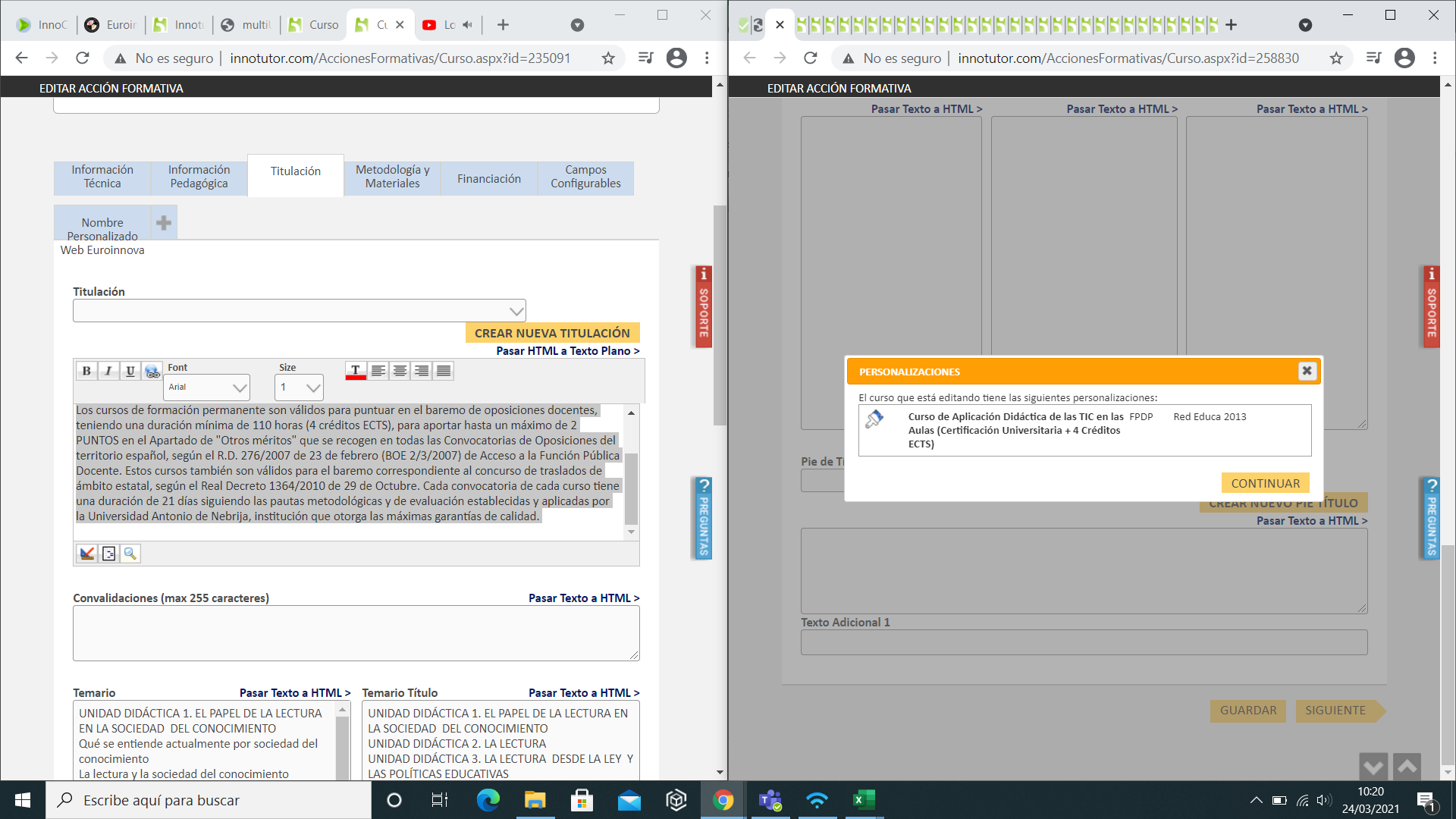Open the right window SOPORTE side tab
Image resolution: width=1456 pixels, height=819 pixels.
(x=1432, y=306)
